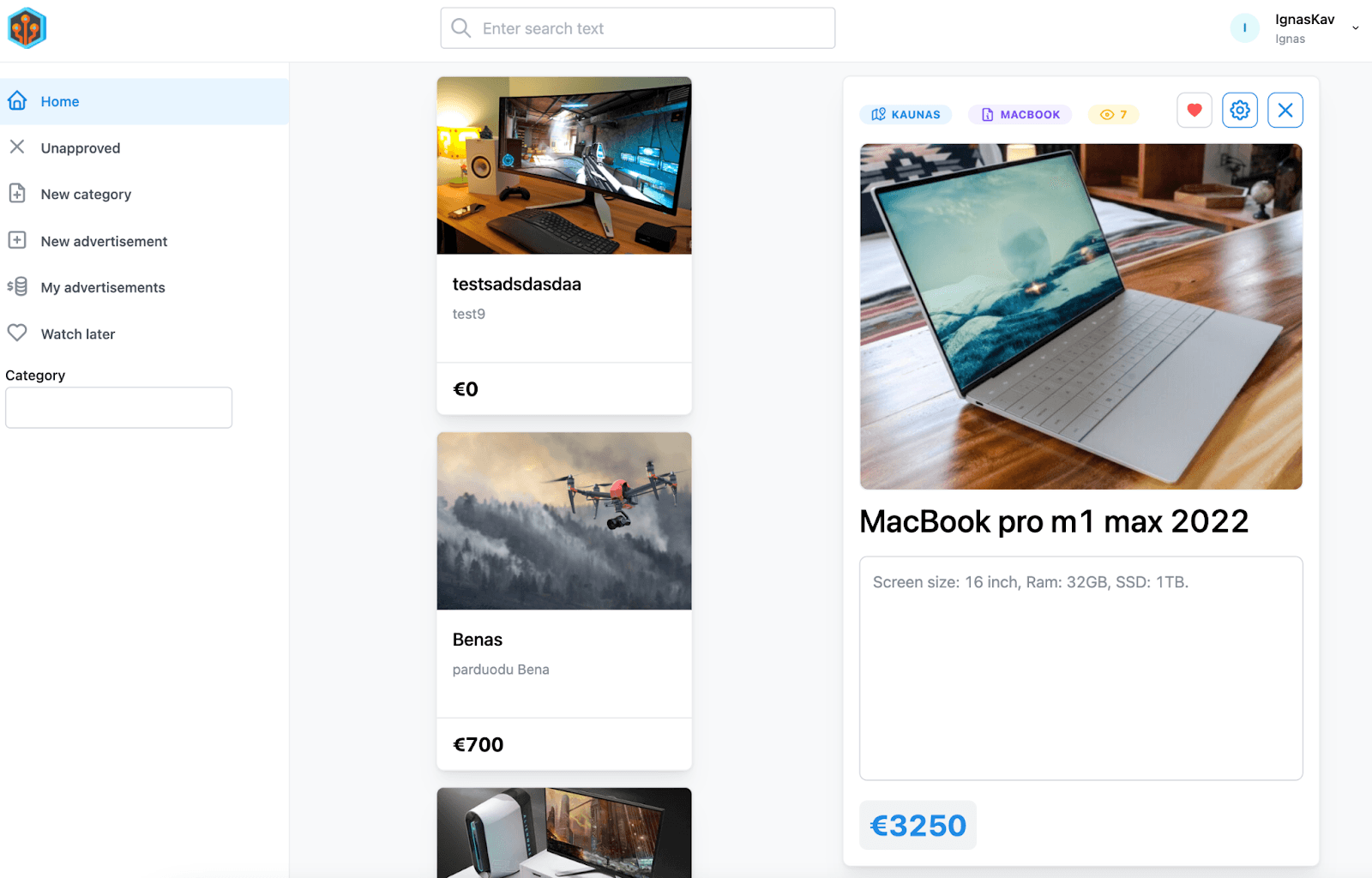Click the My advertisements coins icon

[17, 286]
